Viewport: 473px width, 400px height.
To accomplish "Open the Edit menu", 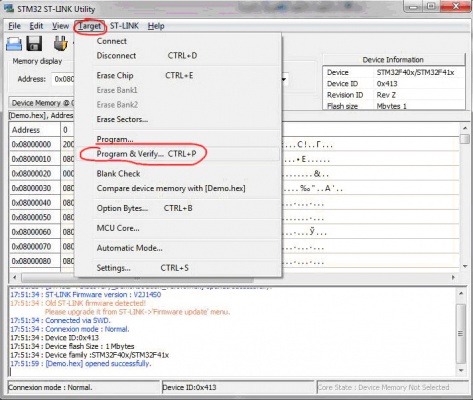I will click(36, 26).
